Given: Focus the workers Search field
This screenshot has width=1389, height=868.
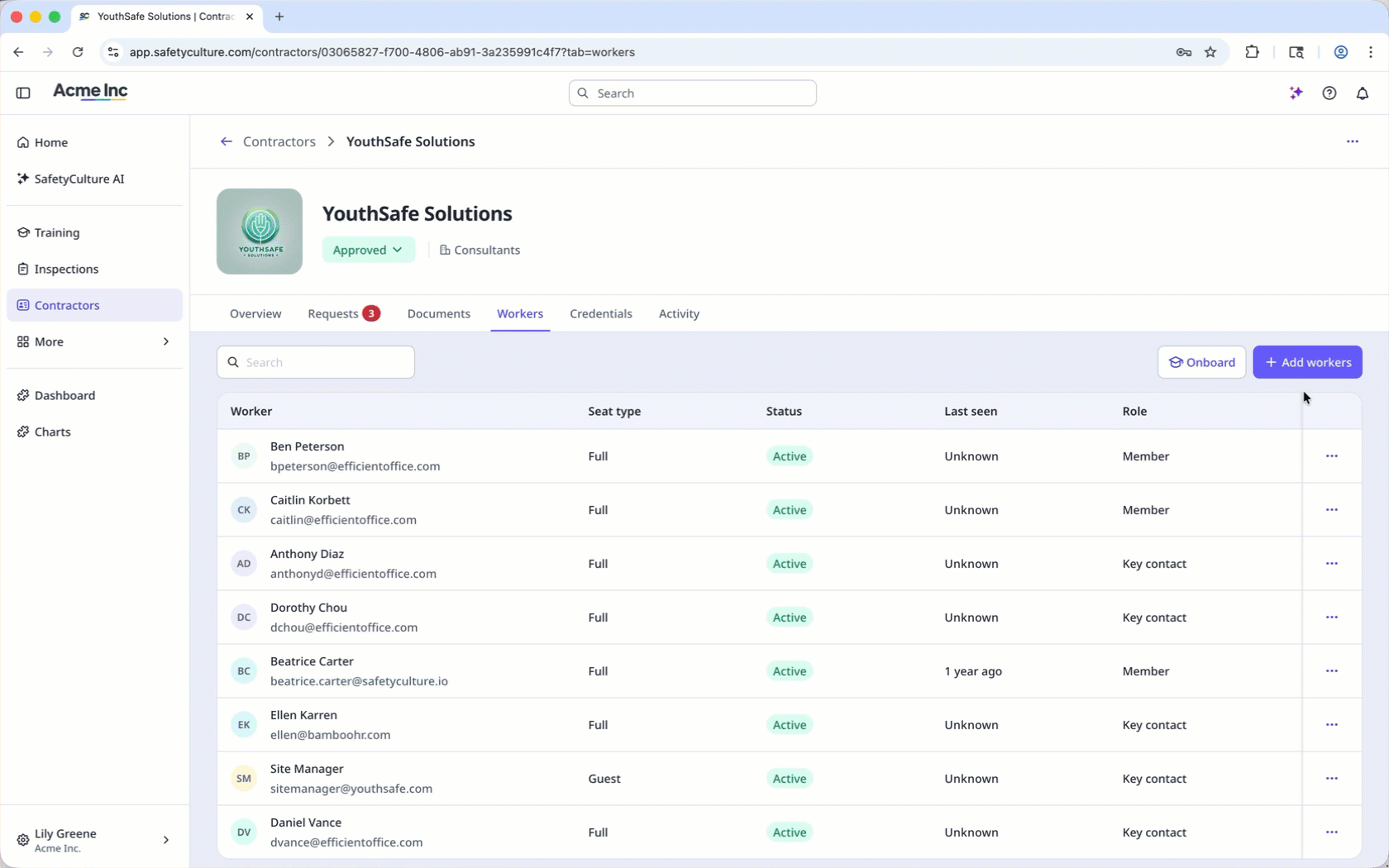Looking at the screenshot, I should [316, 362].
